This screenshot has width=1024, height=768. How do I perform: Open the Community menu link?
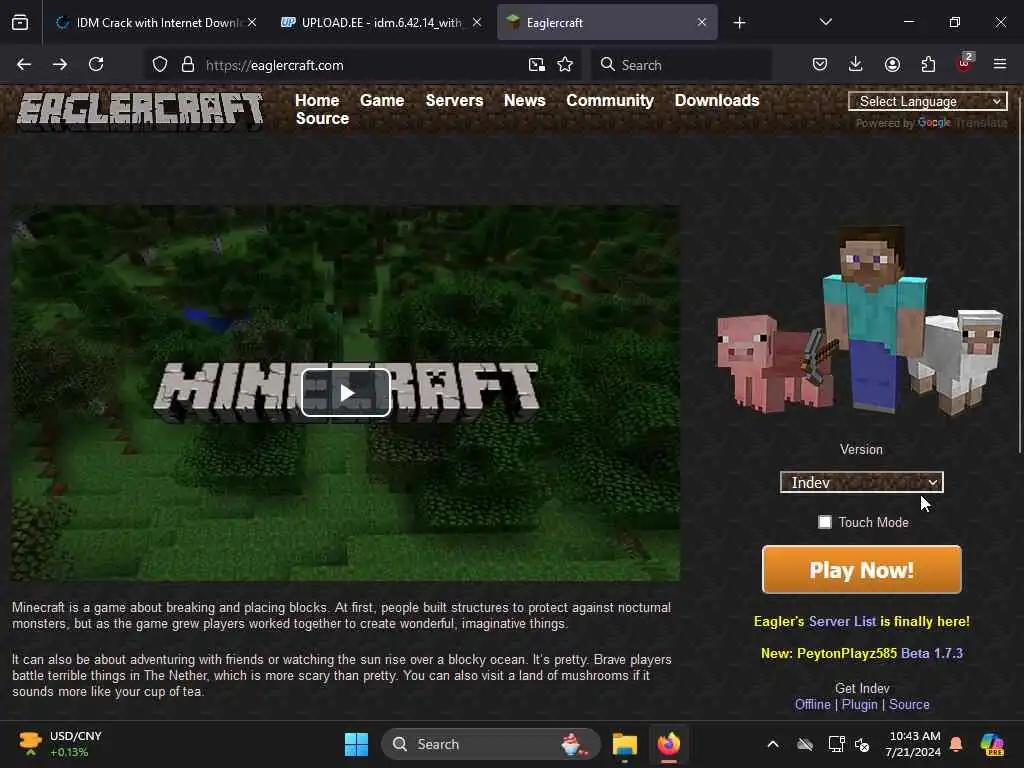click(610, 101)
